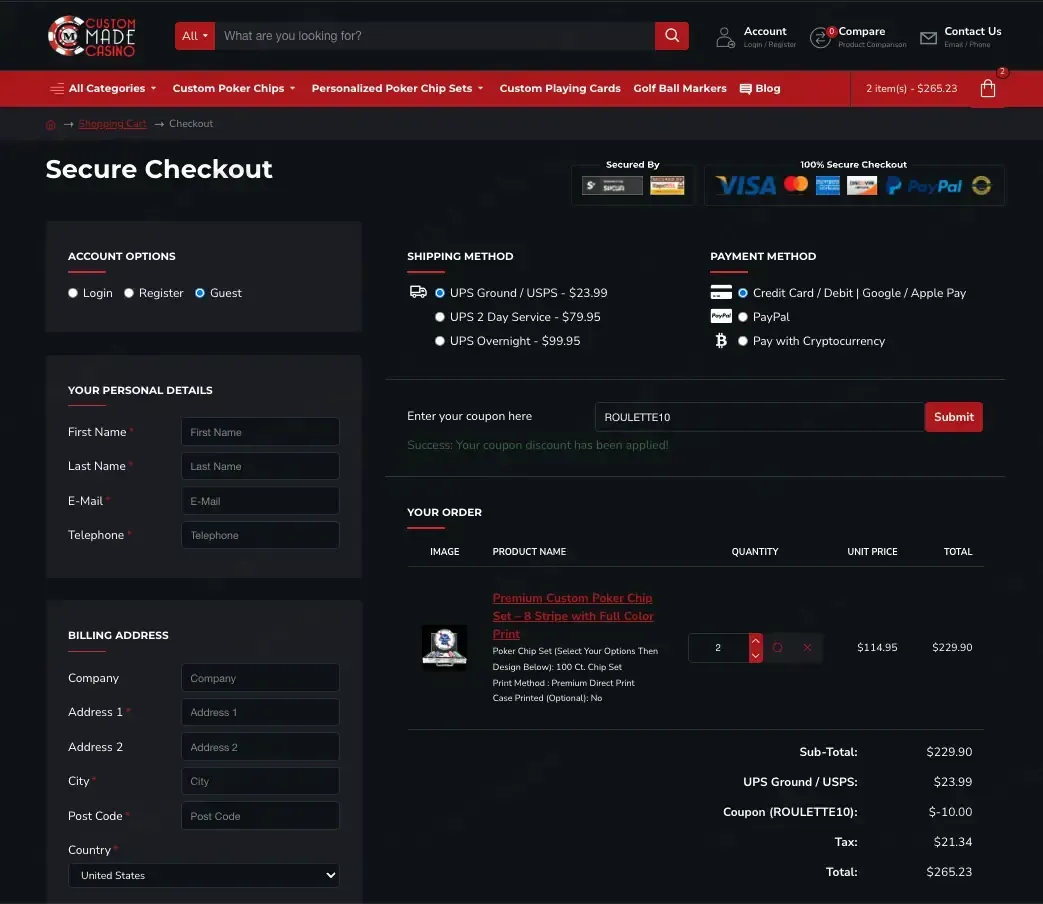The width and height of the screenshot is (1043, 904).
Task: Open the shopping bag cart icon
Action: (x=988, y=88)
